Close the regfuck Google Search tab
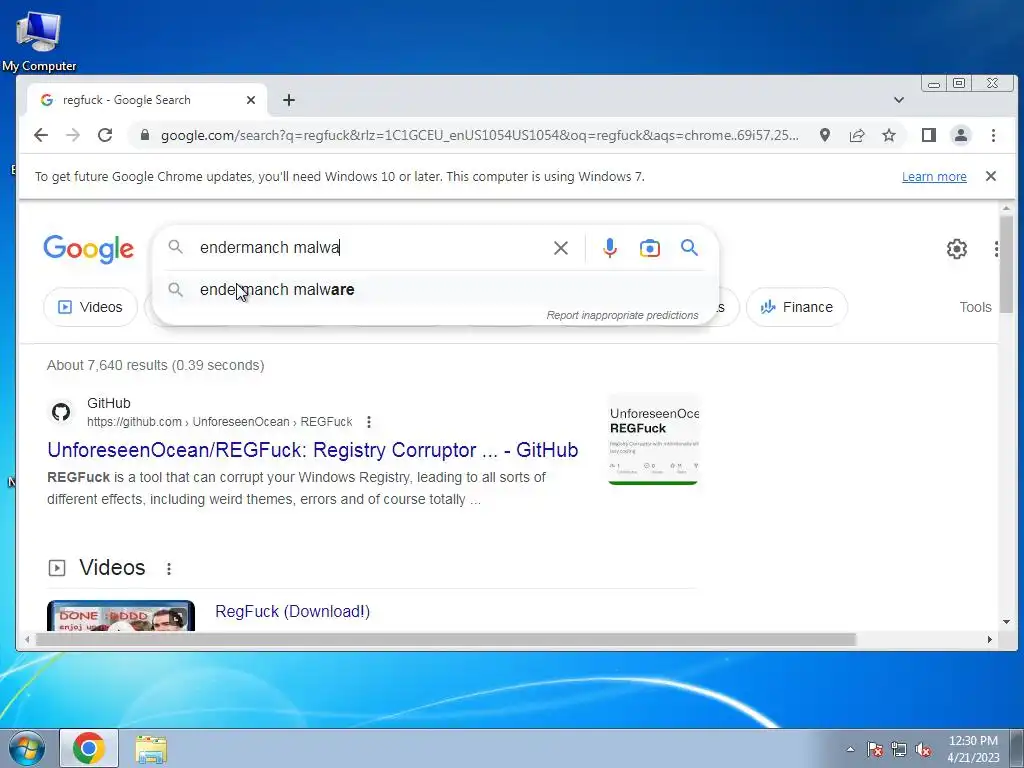The height and width of the screenshot is (768, 1024). (251, 100)
